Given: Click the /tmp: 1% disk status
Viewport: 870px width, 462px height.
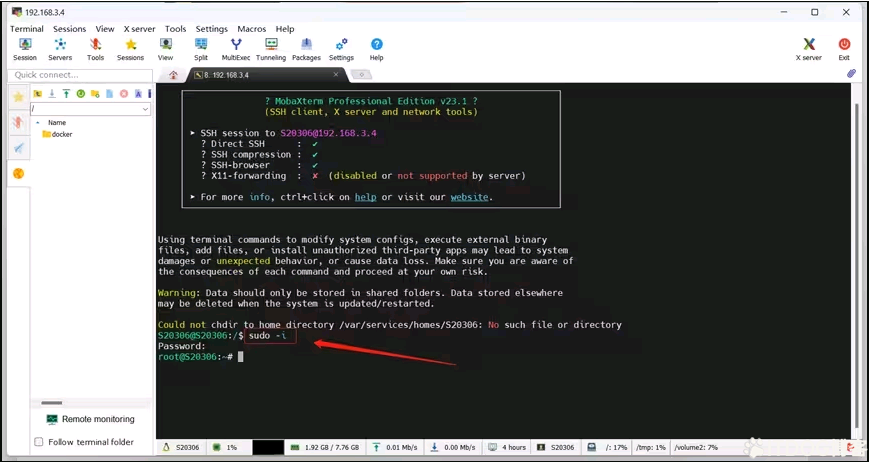Looking at the screenshot, I should [x=651, y=447].
